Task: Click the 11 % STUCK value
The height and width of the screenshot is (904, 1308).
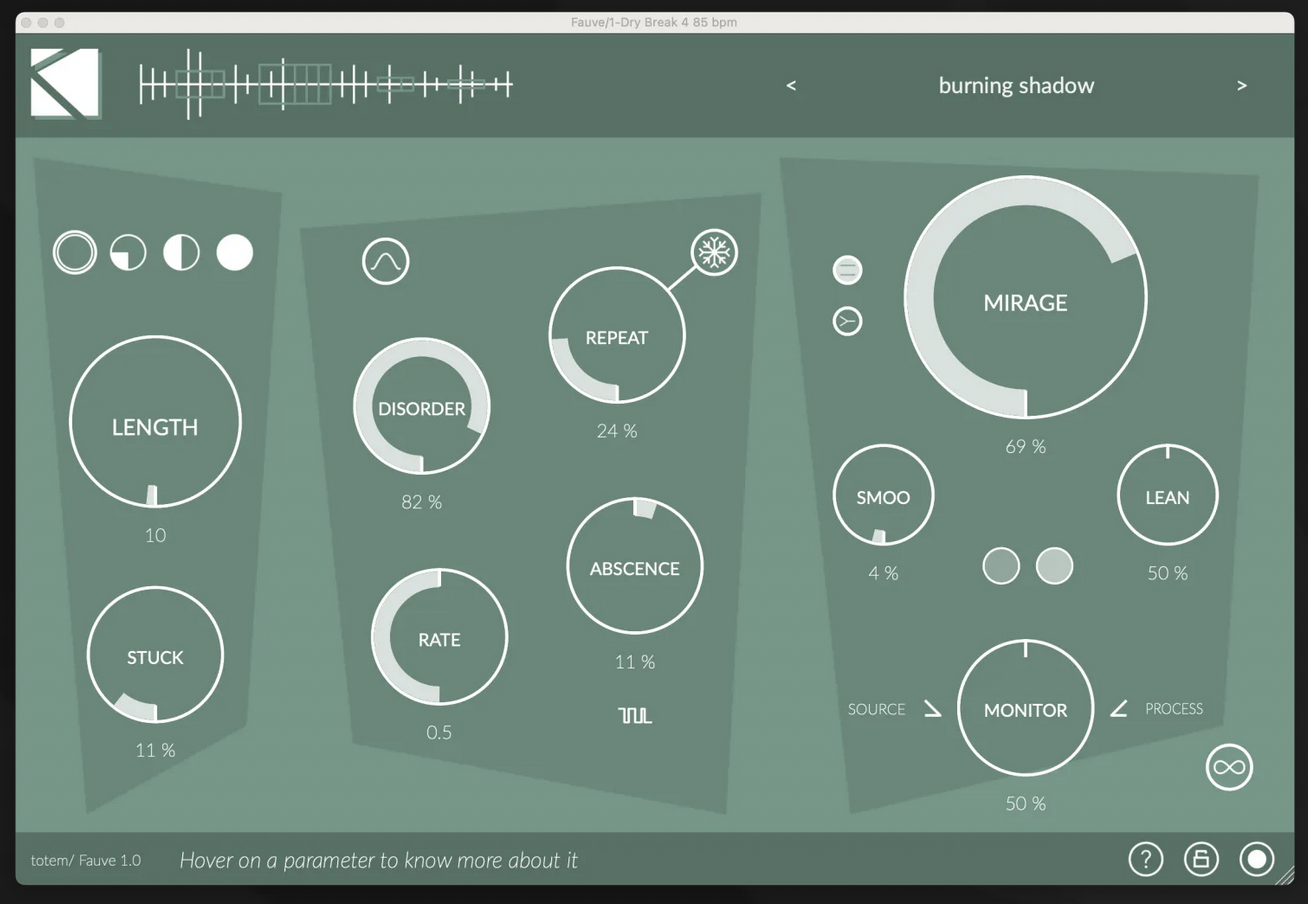Action: (155, 750)
